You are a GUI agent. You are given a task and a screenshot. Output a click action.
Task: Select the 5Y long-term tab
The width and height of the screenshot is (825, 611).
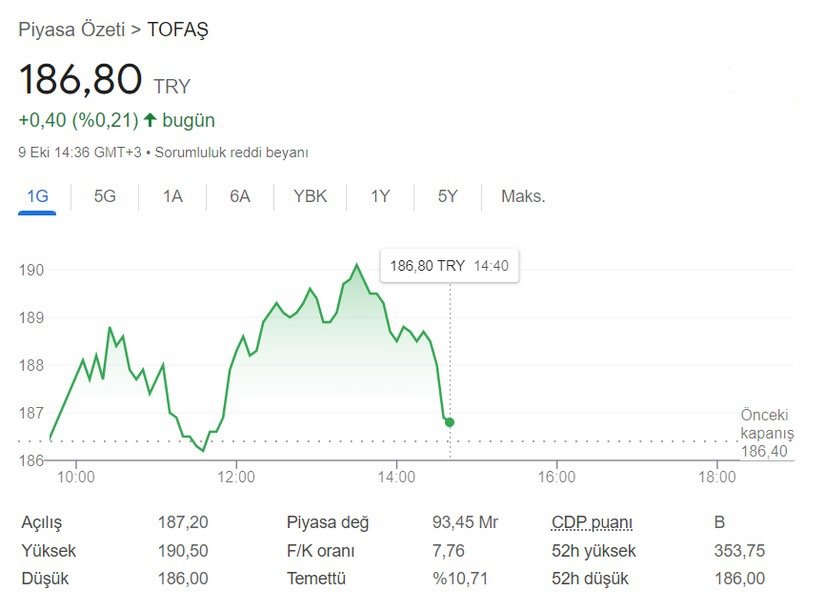pyautogui.click(x=446, y=196)
